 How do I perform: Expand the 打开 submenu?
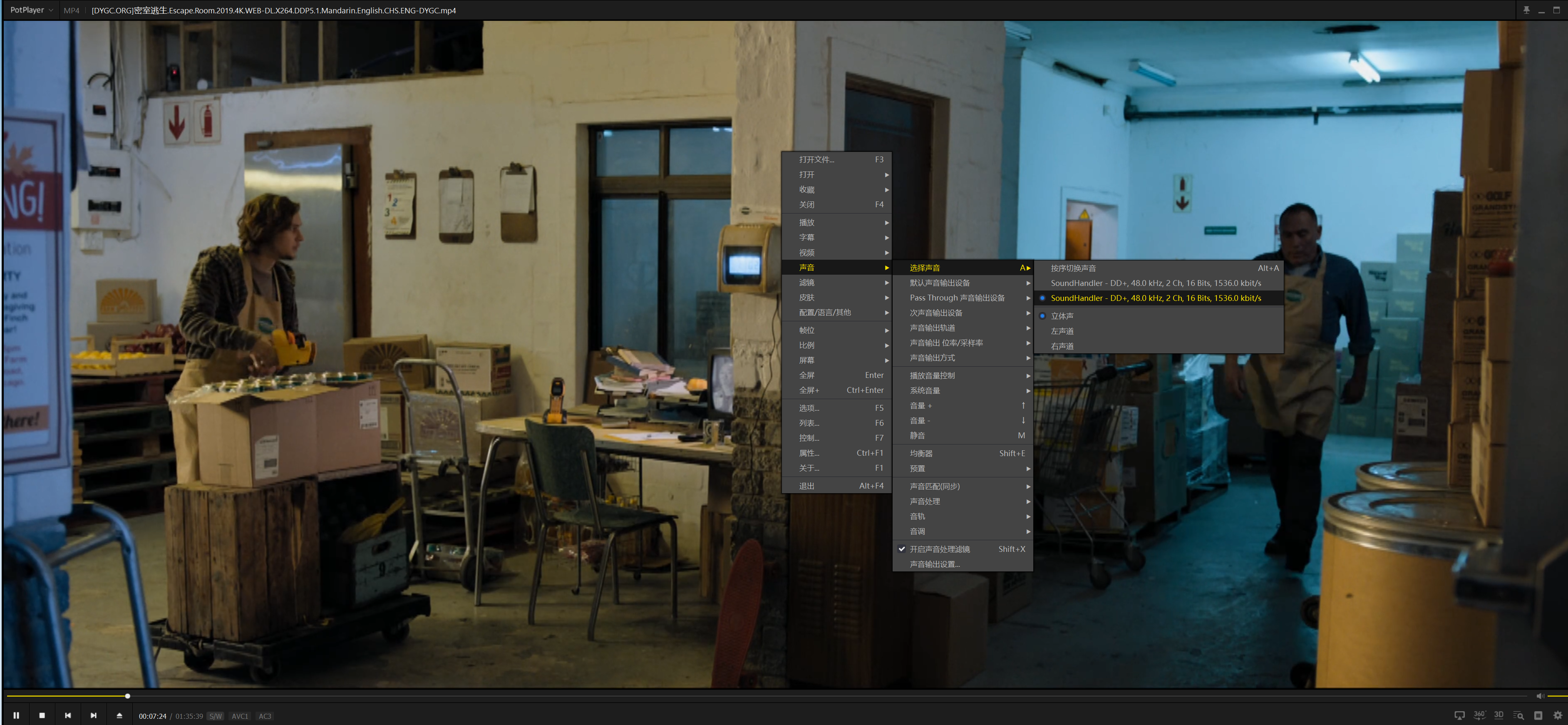pos(838,175)
